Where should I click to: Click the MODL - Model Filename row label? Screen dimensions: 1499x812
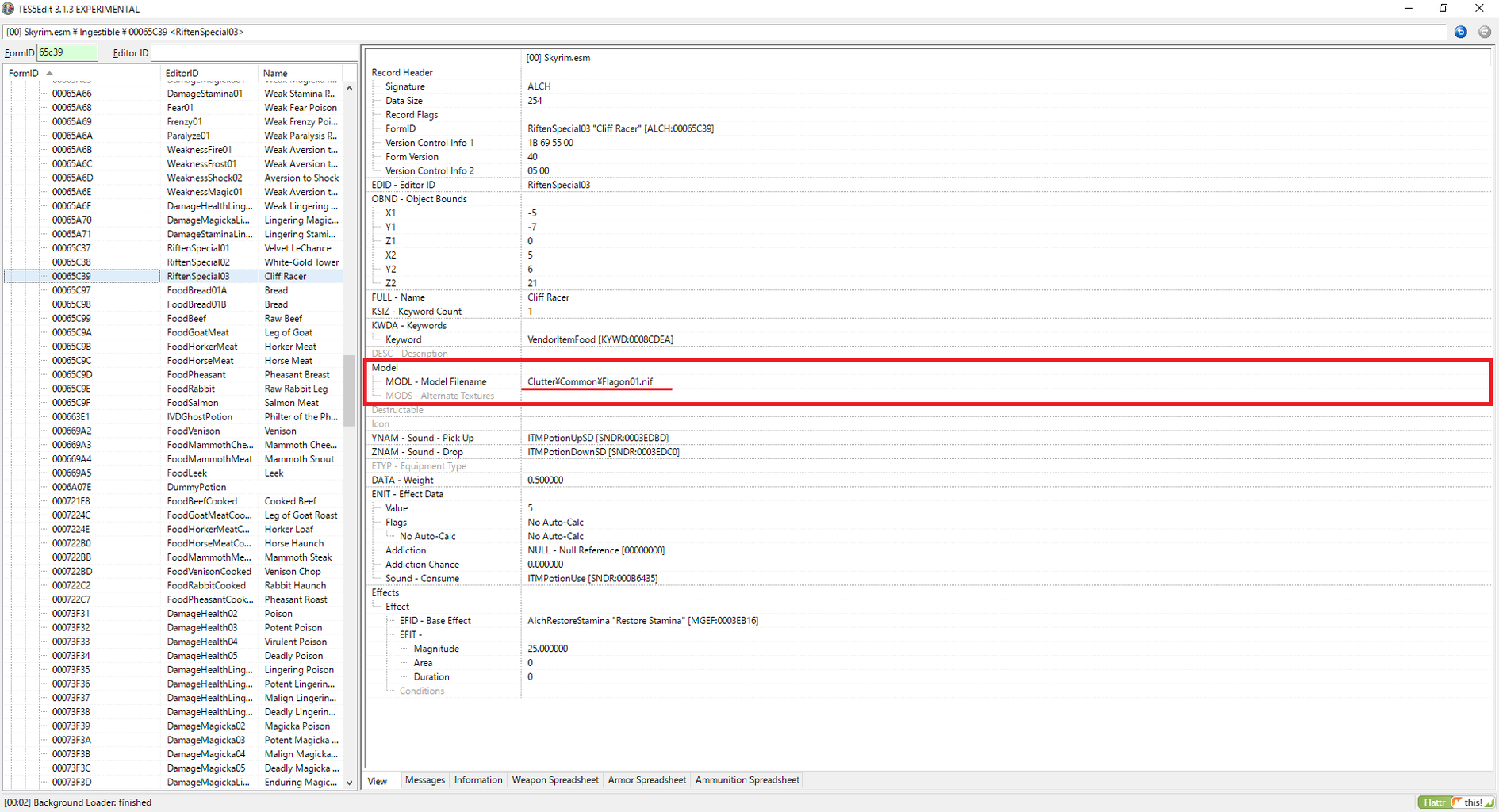pos(435,381)
